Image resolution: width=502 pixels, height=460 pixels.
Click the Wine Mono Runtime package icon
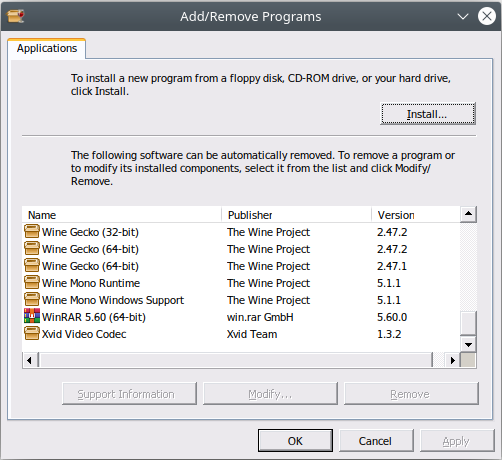tap(32, 282)
